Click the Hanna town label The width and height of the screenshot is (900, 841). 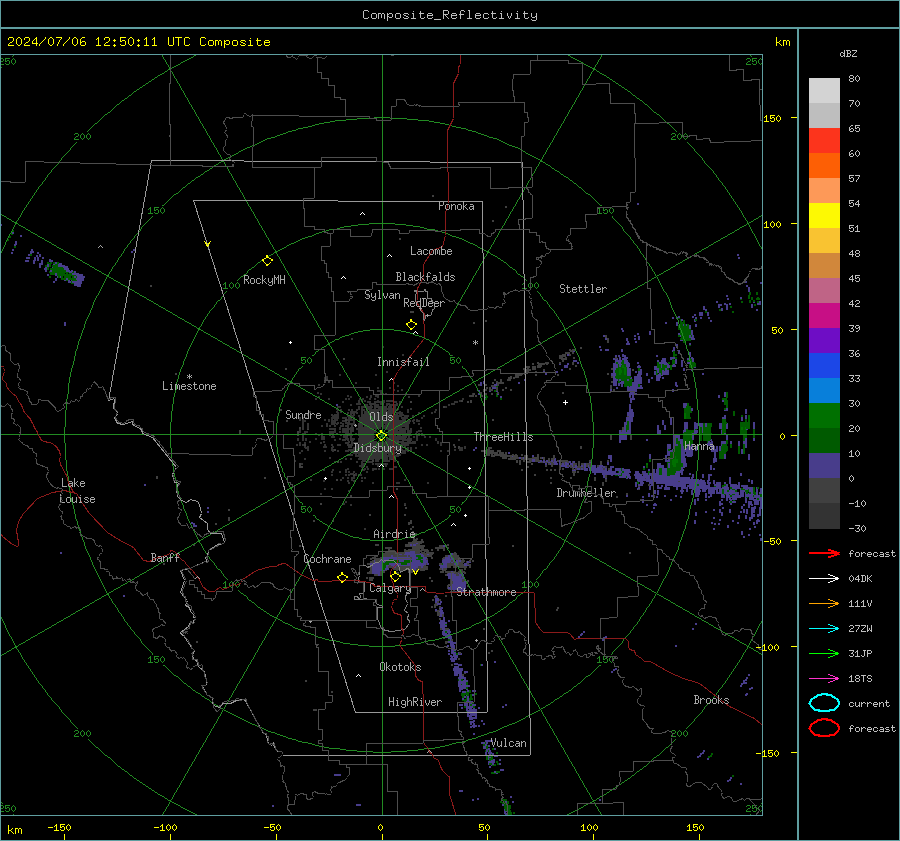coord(699,446)
